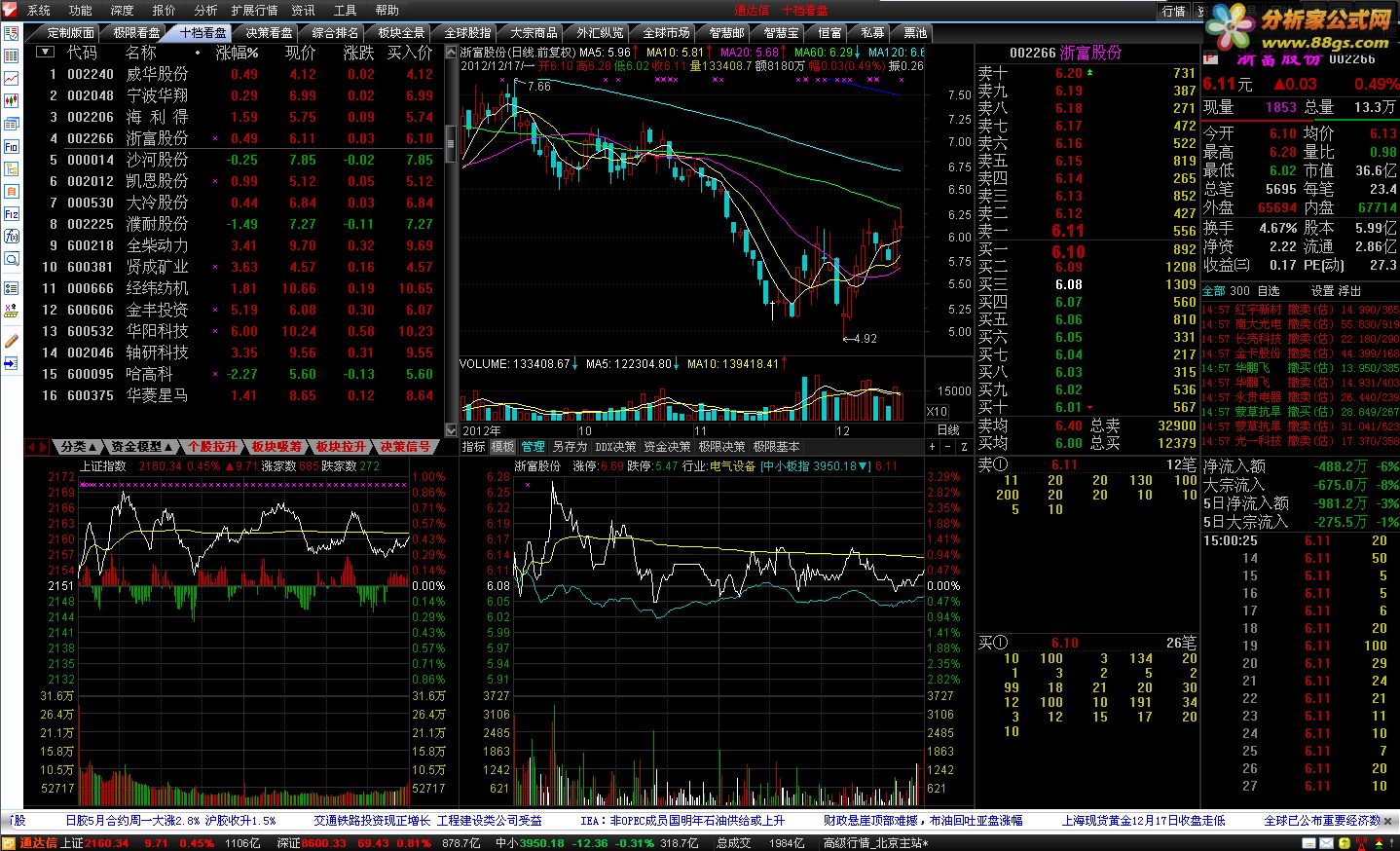The height and width of the screenshot is (851, 1400).
Task: Open the 系统 menu
Action: (x=39, y=10)
